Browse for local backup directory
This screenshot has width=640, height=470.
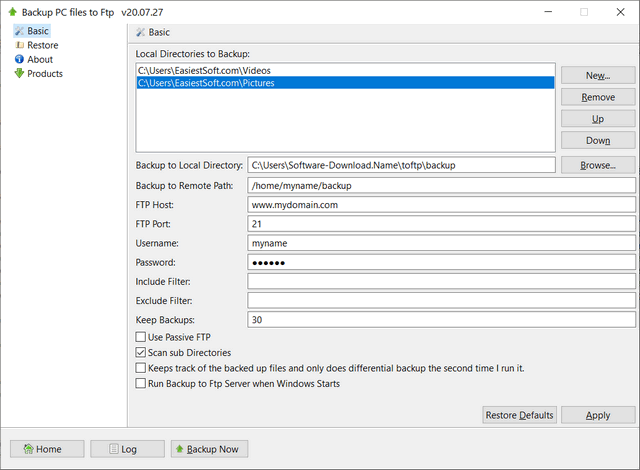tap(598, 165)
